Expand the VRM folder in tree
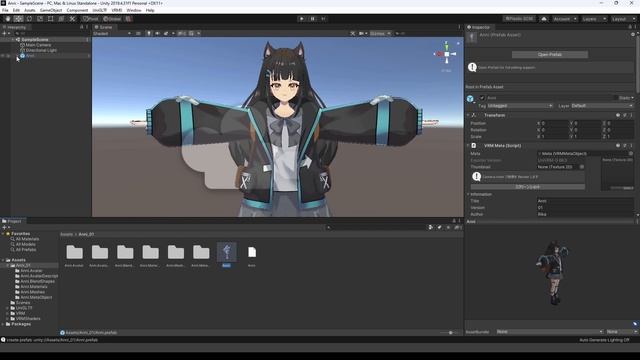 pyautogui.click(x=7, y=313)
